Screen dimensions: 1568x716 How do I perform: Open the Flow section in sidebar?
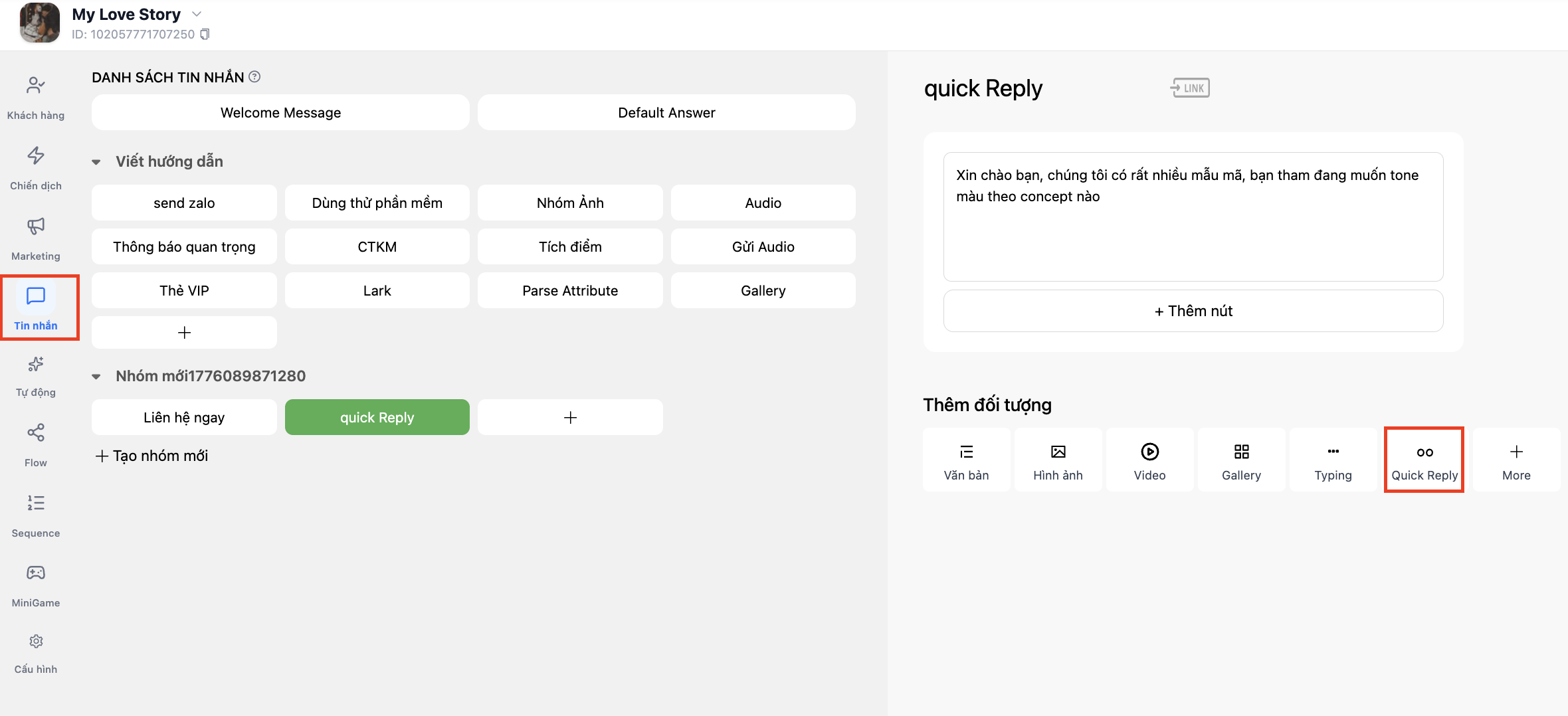pyautogui.click(x=36, y=444)
